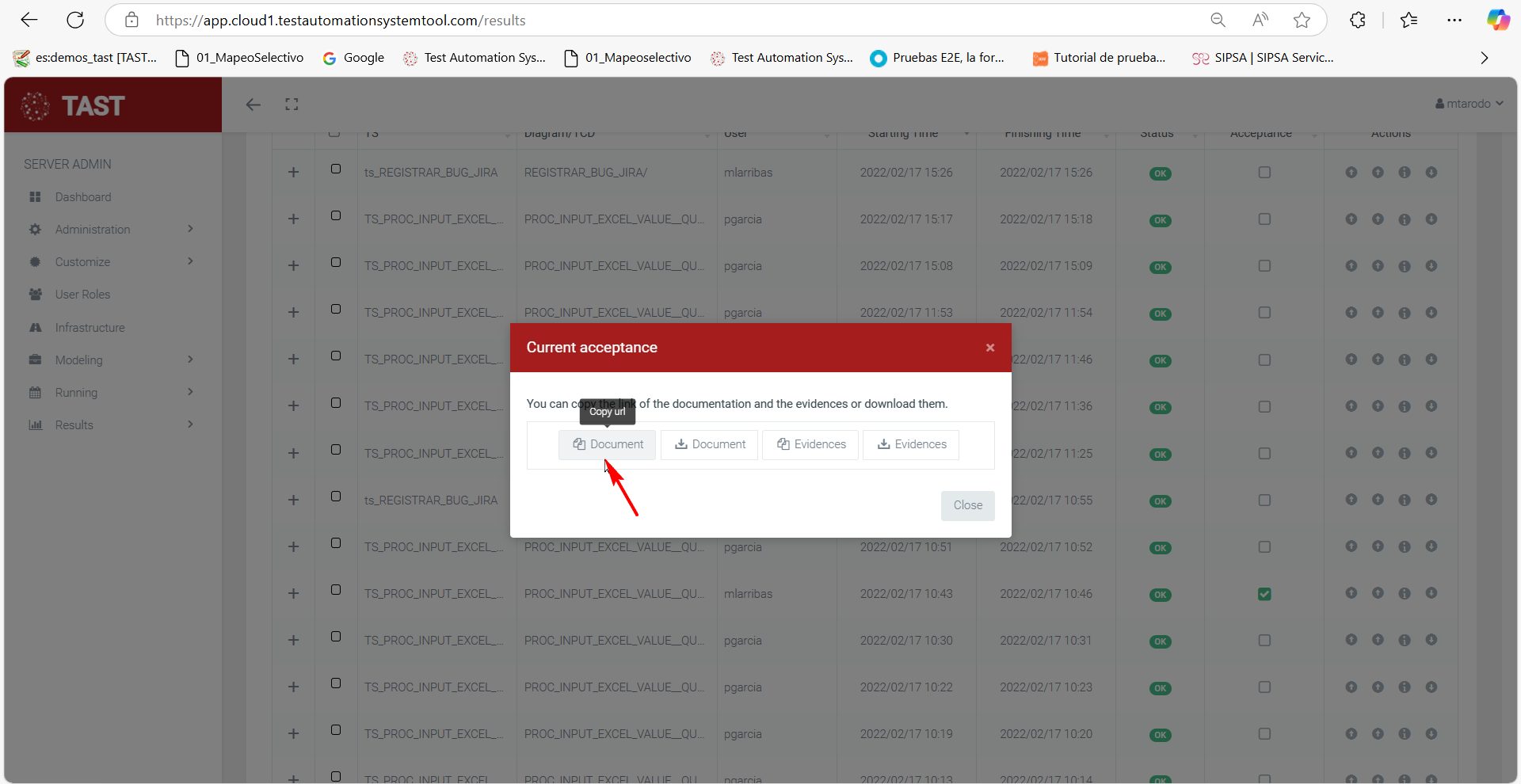Tick acceptance checkbox for 15:26 run
Image resolution: width=1521 pixels, height=784 pixels.
click(x=1264, y=173)
